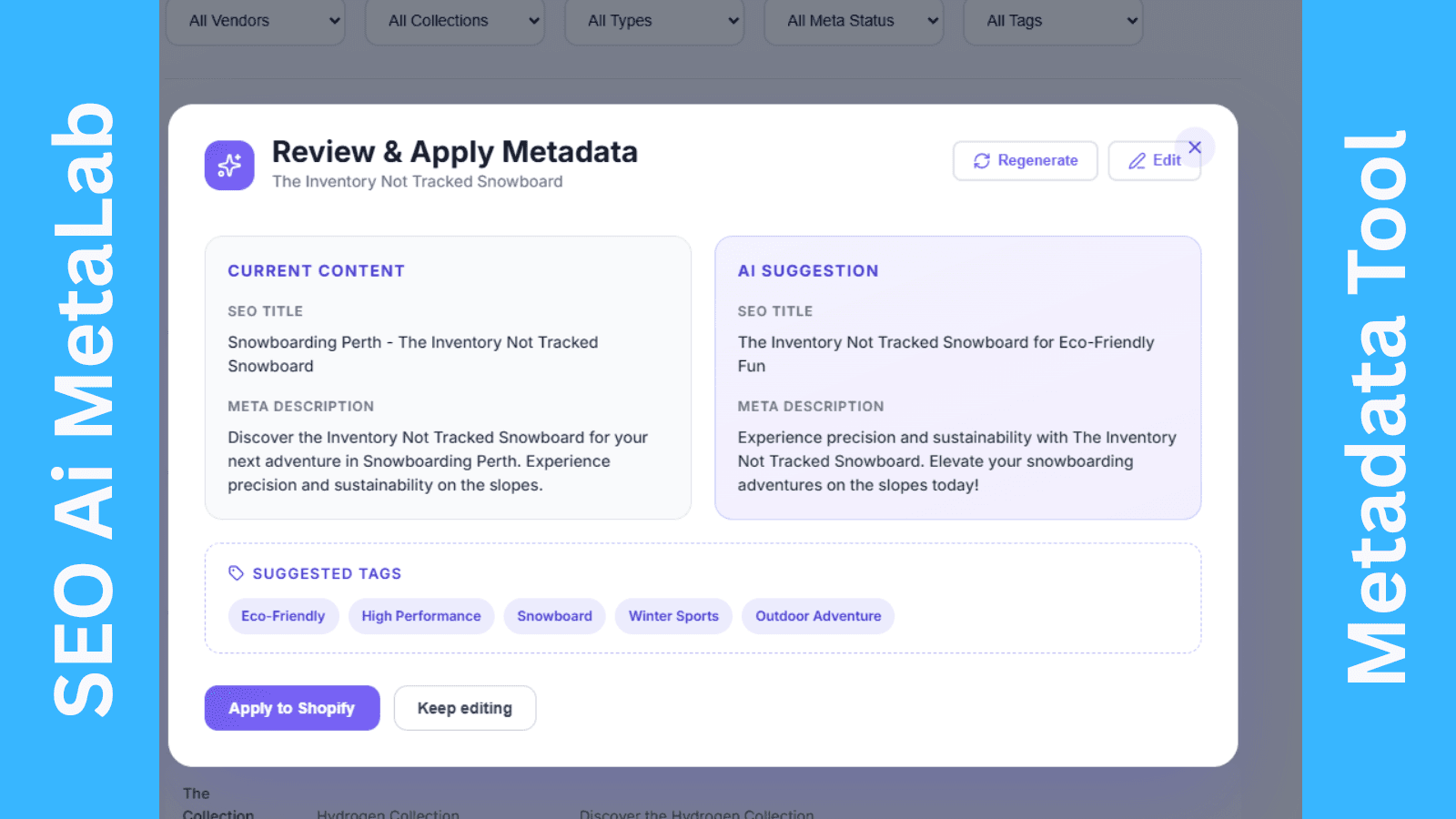The image size is (1456, 819).
Task: Regenerate the AI metadata suggestion
Action: (1025, 160)
